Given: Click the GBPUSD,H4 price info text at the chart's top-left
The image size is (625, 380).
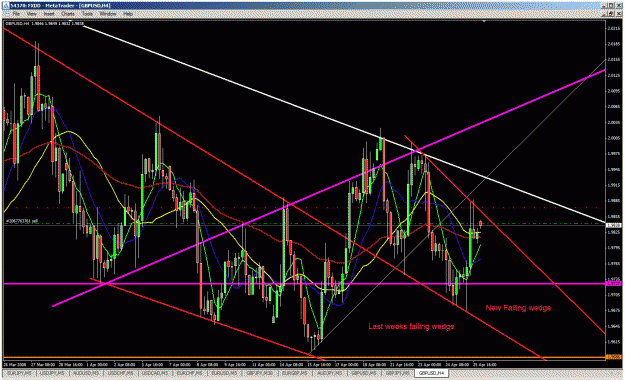Looking at the screenshot, I should (x=45, y=24).
